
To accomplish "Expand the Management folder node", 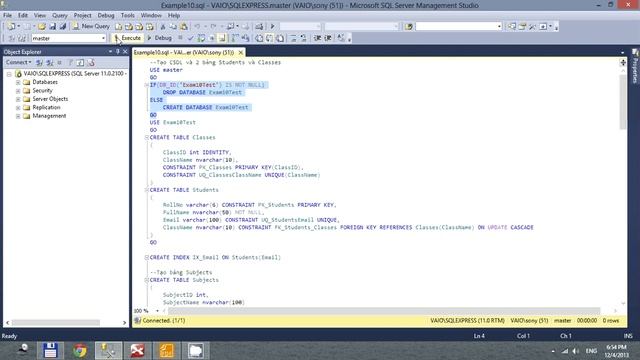I will pos(18,116).
